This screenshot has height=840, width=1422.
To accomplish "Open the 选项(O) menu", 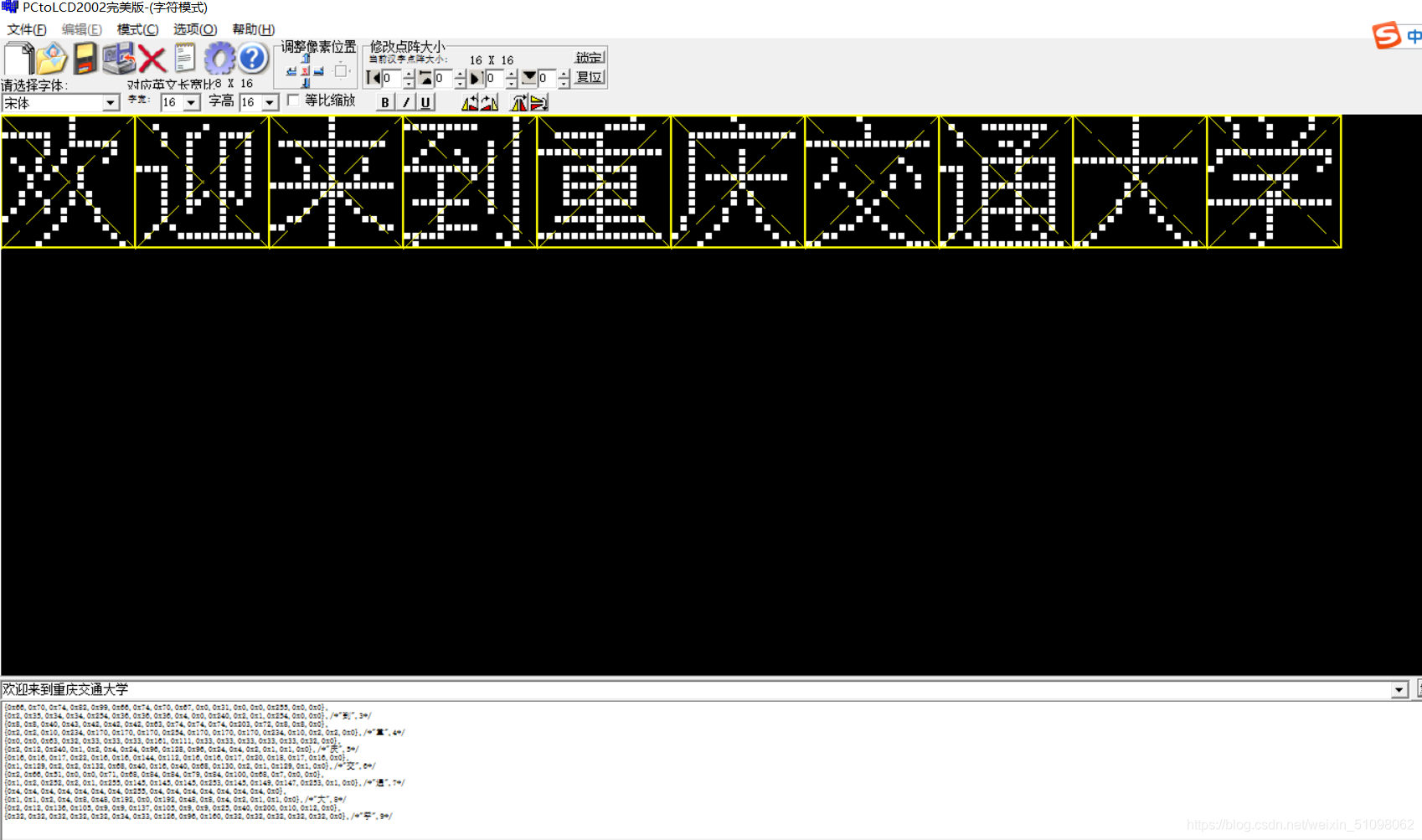I will 195,29.
